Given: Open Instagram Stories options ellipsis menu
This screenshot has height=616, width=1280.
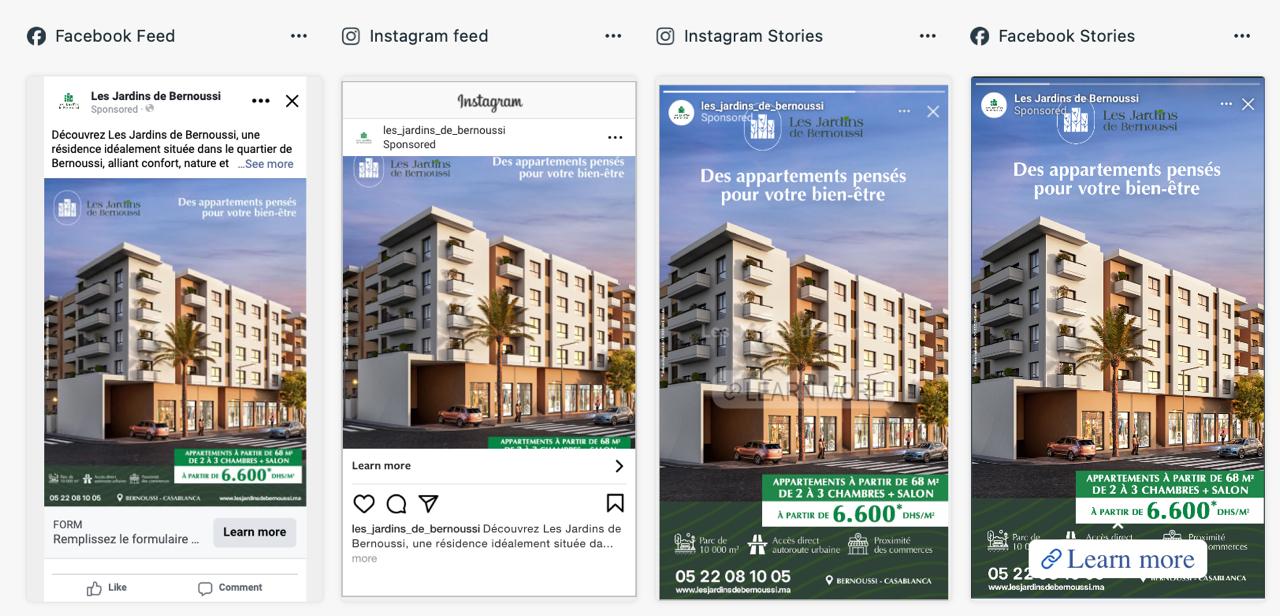Looking at the screenshot, I should click(x=928, y=36).
